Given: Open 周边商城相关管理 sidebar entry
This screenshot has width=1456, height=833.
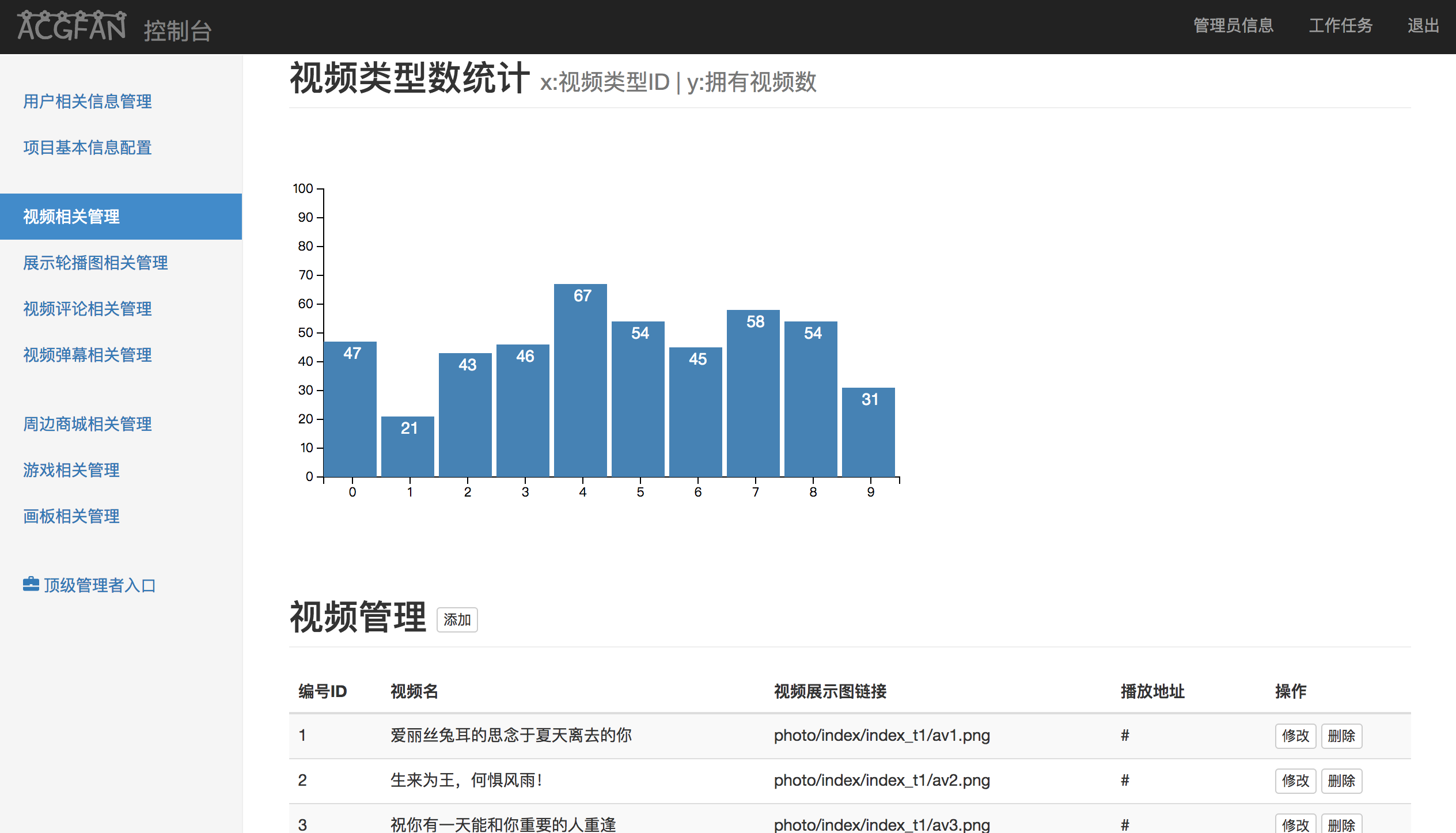Looking at the screenshot, I should (x=88, y=424).
